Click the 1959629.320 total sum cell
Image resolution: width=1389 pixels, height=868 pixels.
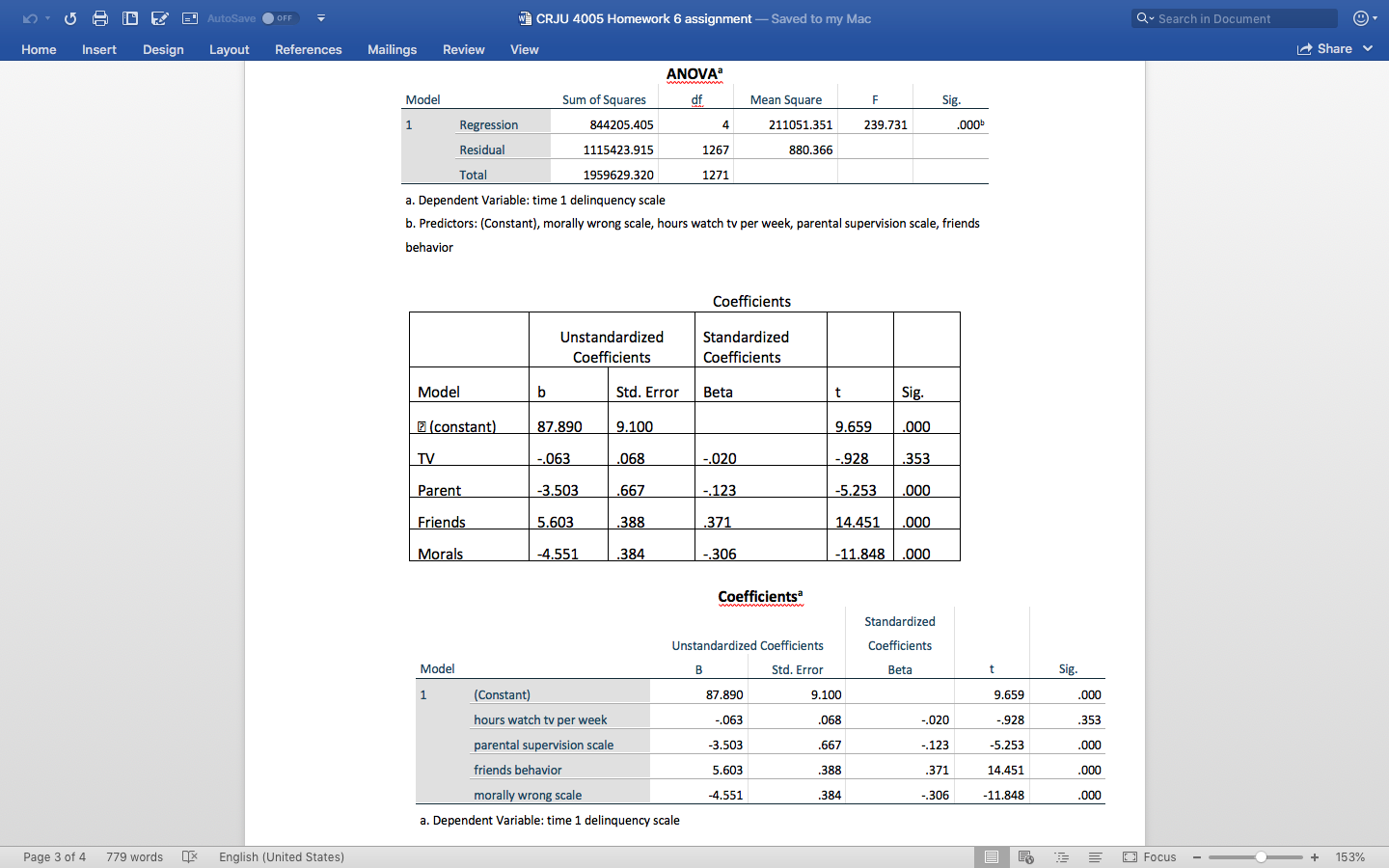(618, 175)
